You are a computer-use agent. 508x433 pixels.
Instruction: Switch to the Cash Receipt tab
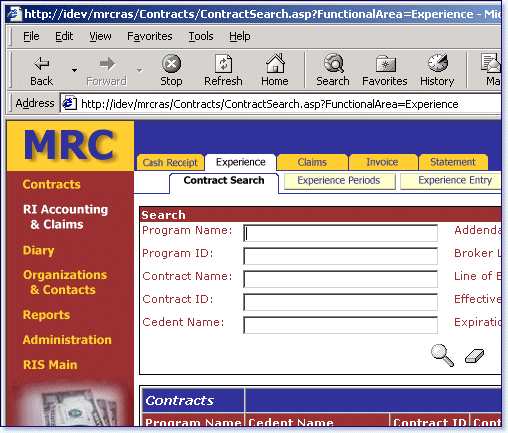[170, 162]
